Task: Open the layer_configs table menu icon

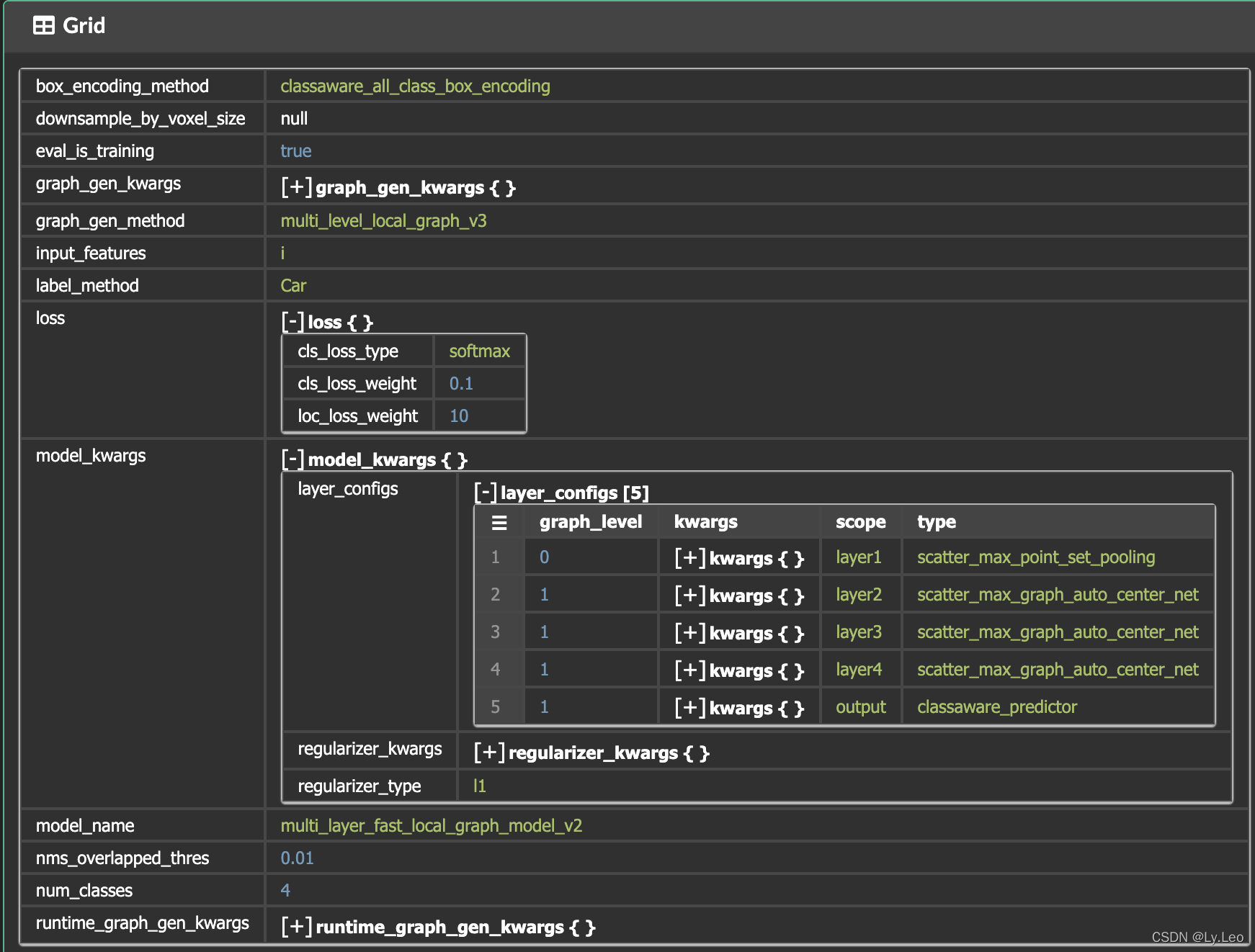Action: click(x=499, y=523)
